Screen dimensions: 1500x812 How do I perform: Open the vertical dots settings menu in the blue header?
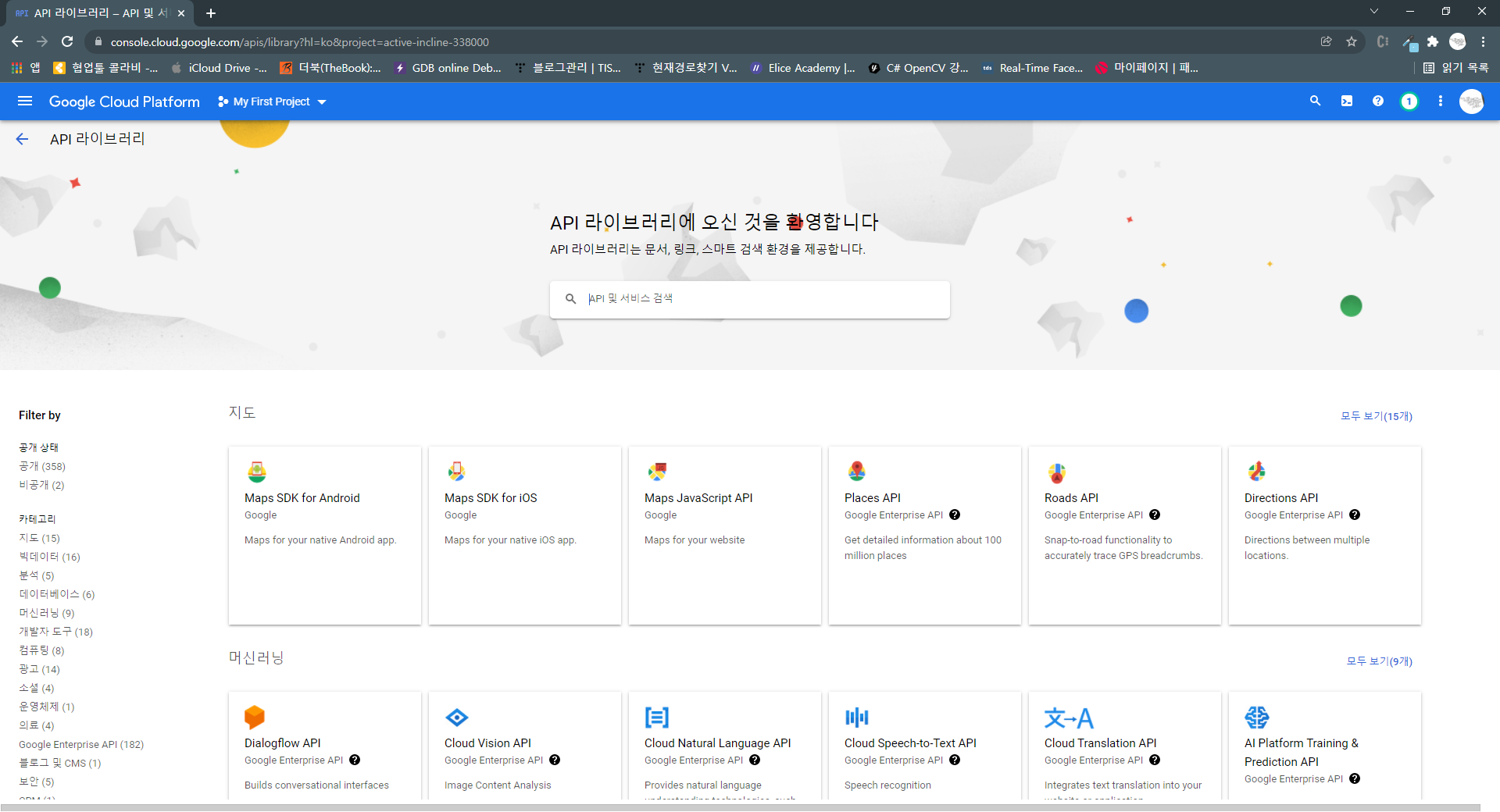click(x=1441, y=101)
